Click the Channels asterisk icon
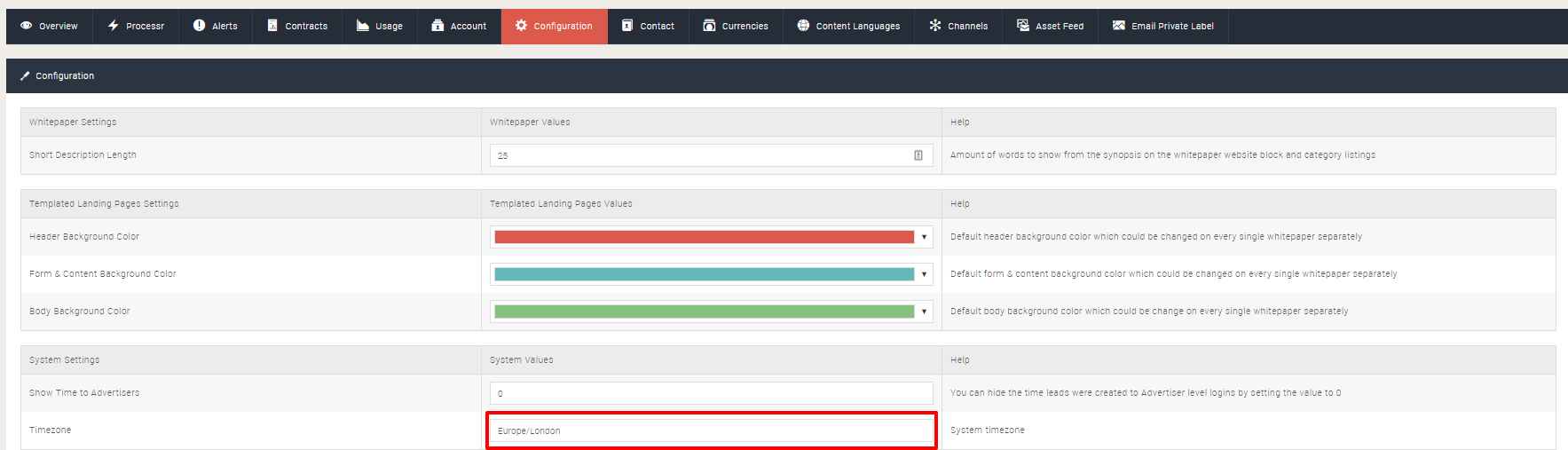Image resolution: width=1568 pixels, height=450 pixels. [935, 26]
